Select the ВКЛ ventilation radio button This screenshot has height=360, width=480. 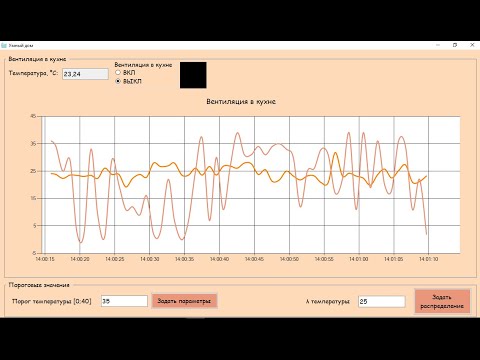tap(118, 72)
